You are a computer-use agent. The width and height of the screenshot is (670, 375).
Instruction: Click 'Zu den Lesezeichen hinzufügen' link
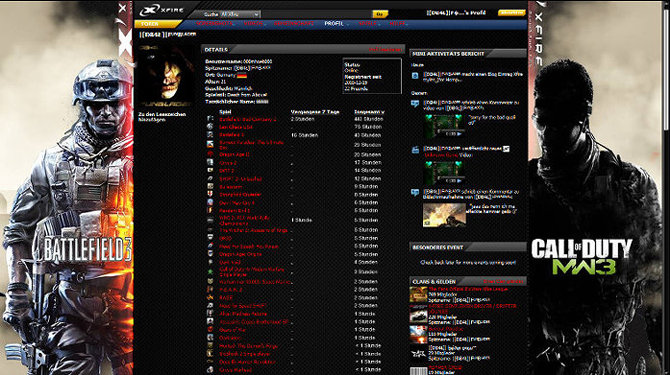pos(162,117)
